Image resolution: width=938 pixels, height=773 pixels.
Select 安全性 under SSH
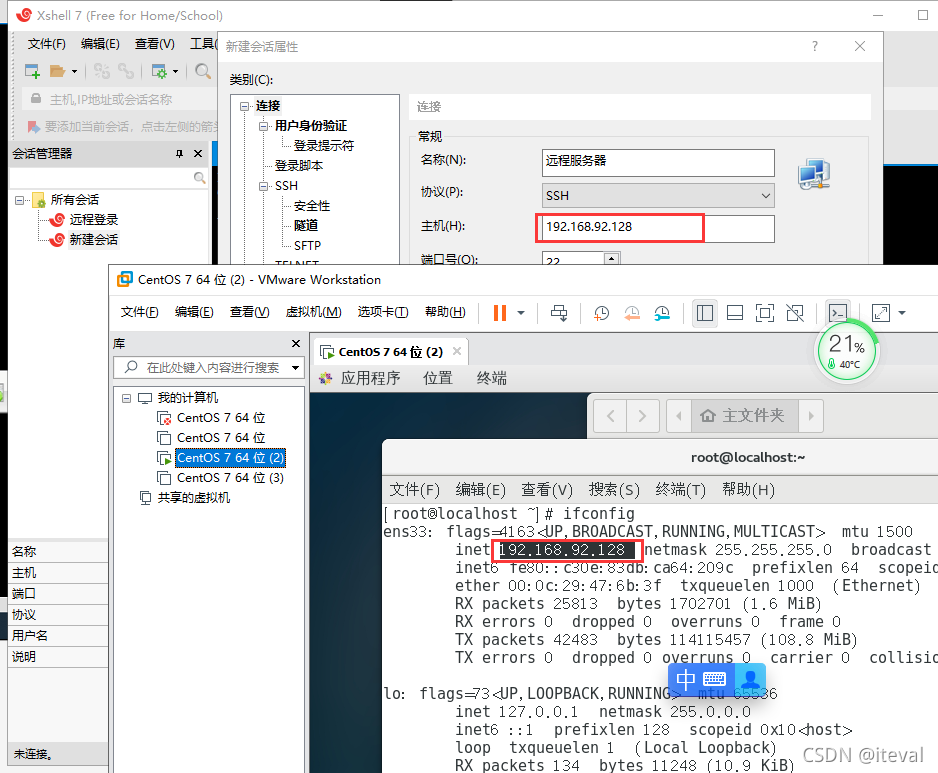312,206
